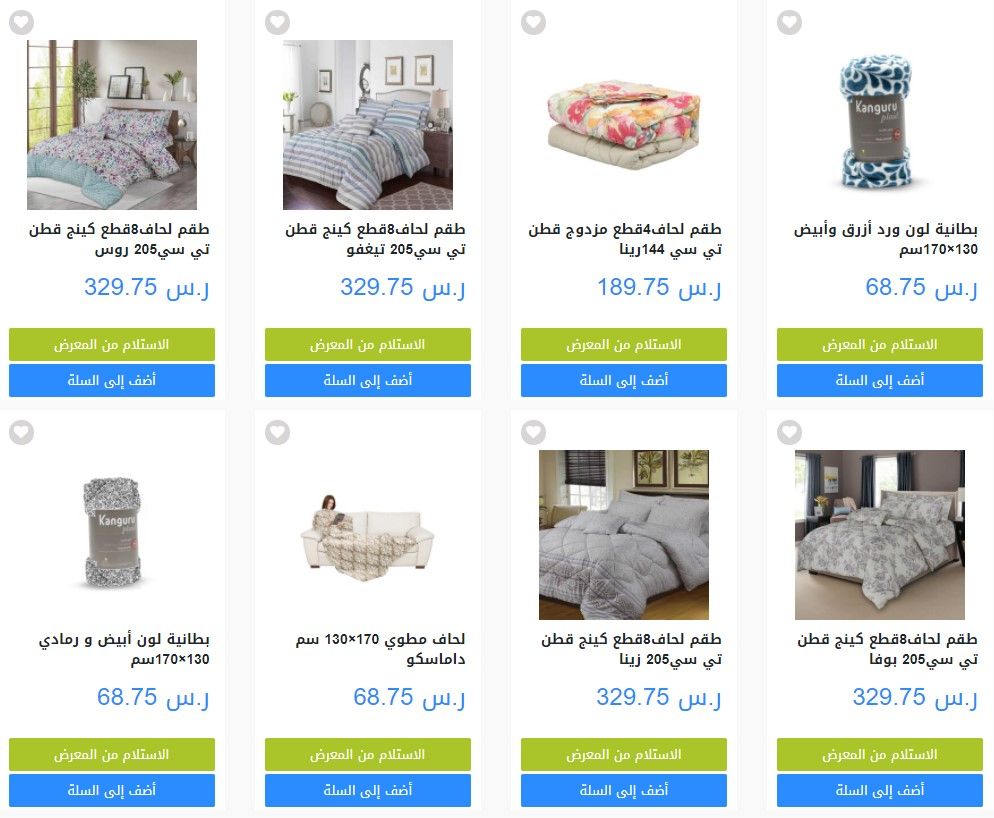Add white and grey blanket to cart
The width and height of the screenshot is (994, 818).
(112, 790)
